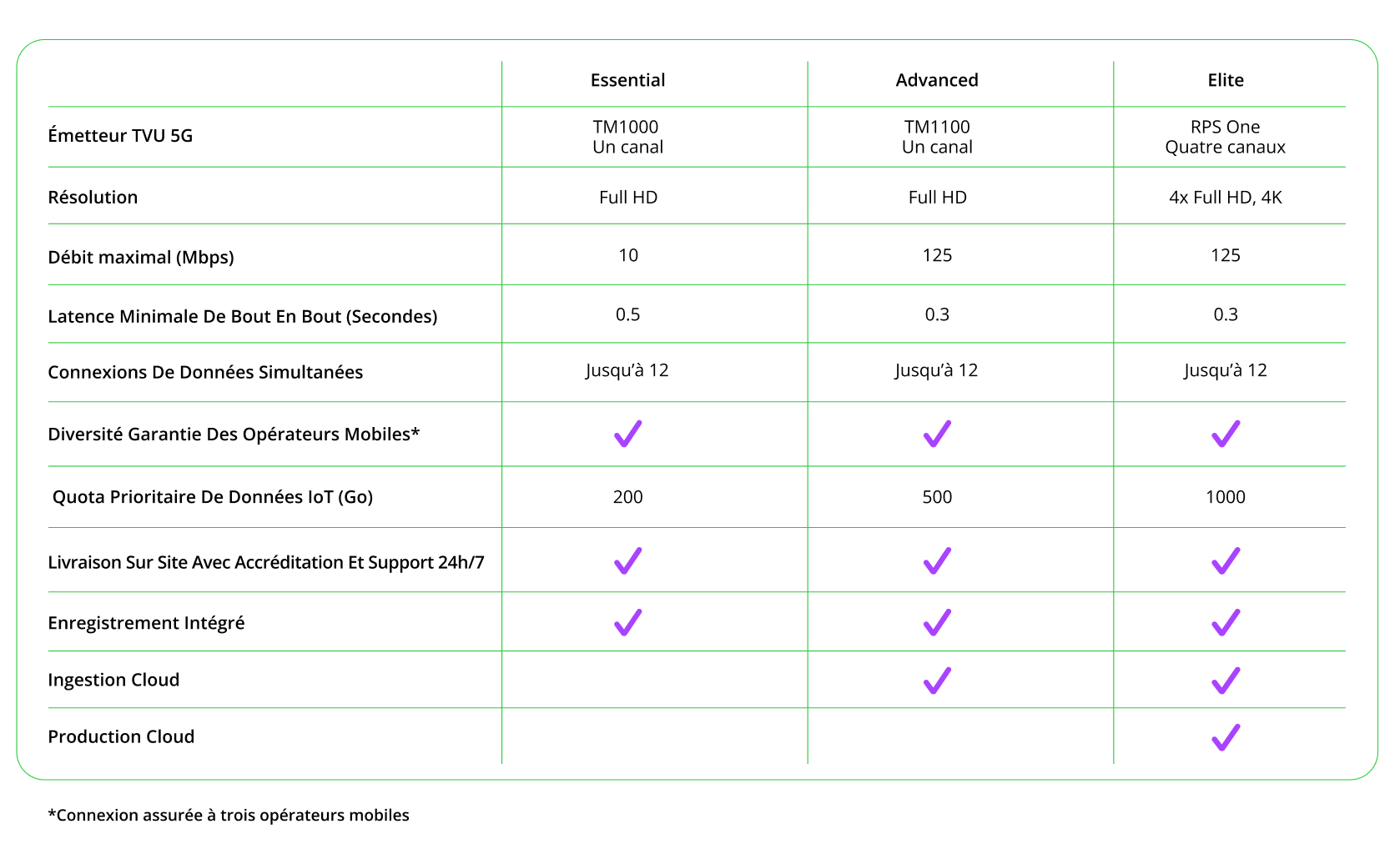Click Elite checkmark for Production Cloud
The width and height of the screenshot is (1400, 849).
pyautogui.click(x=1226, y=737)
